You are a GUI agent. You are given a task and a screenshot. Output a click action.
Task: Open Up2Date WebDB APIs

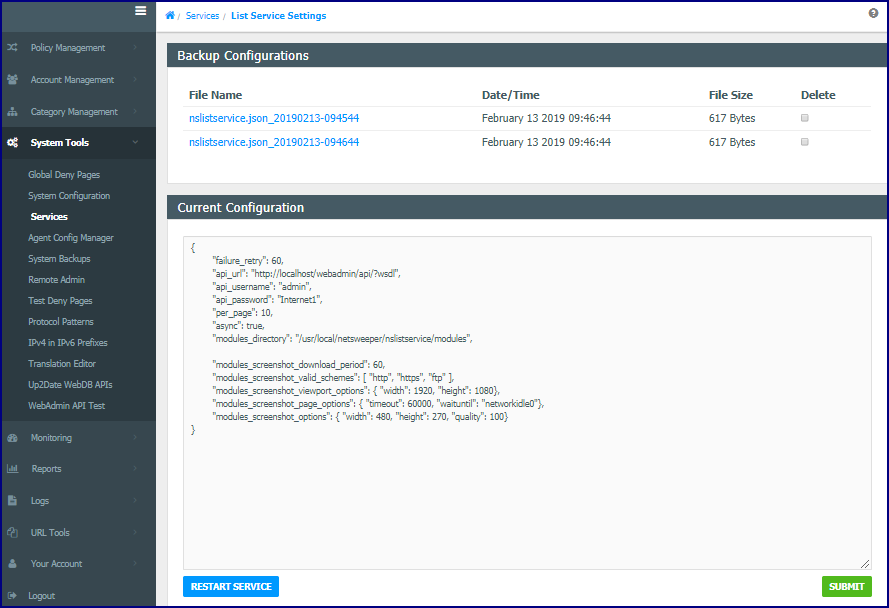click(70, 385)
